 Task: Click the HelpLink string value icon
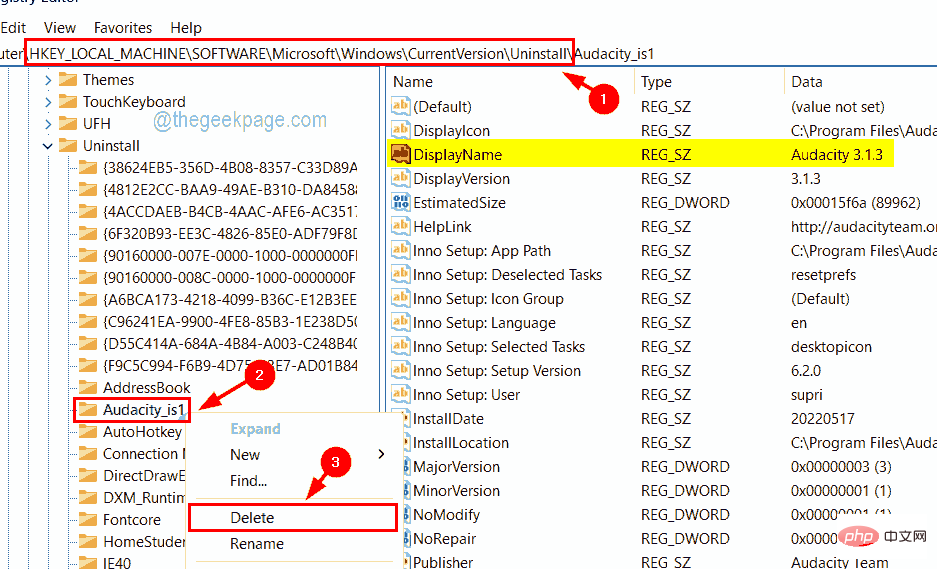point(400,226)
